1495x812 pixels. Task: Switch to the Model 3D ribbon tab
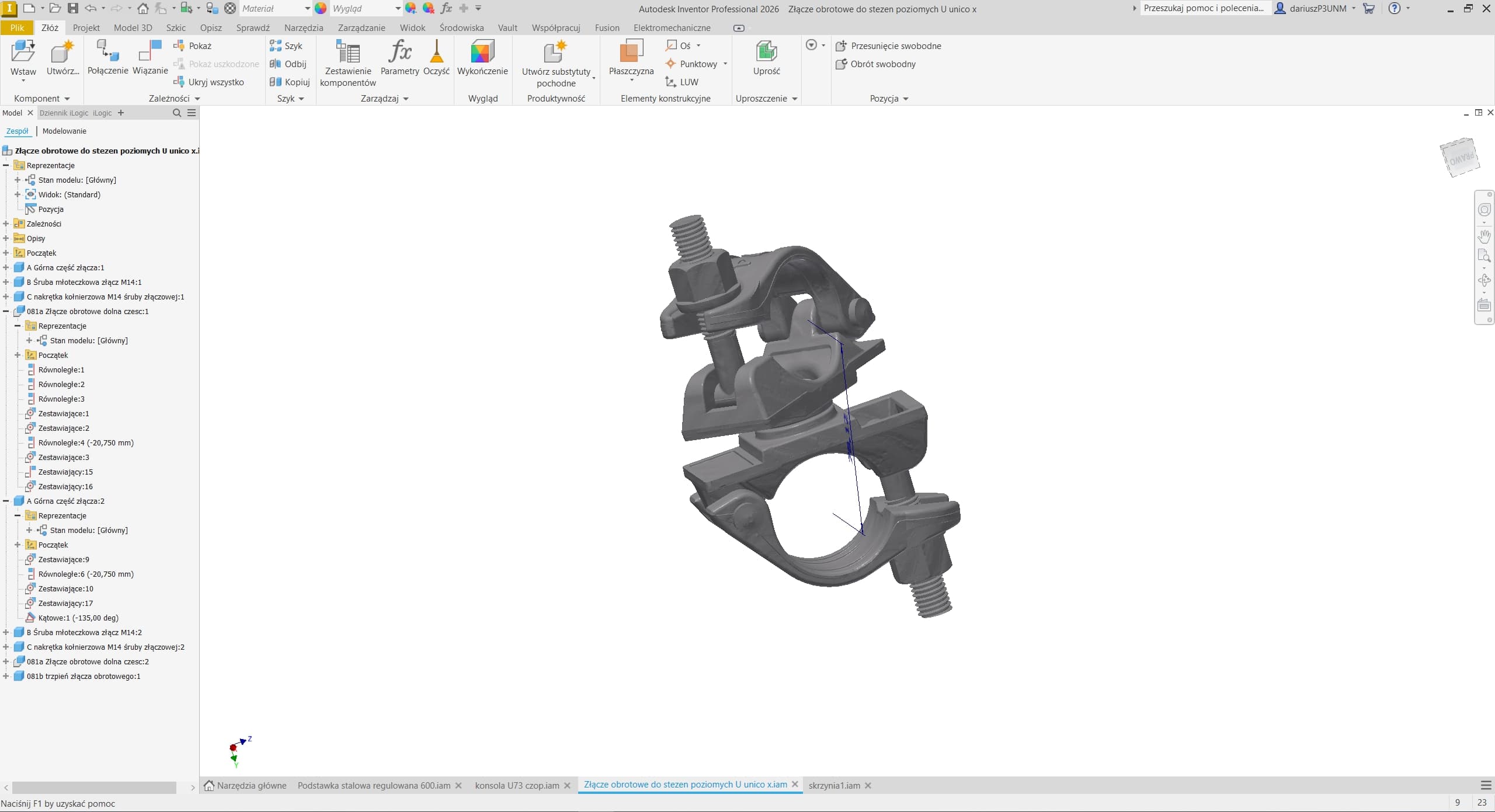pos(133,27)
